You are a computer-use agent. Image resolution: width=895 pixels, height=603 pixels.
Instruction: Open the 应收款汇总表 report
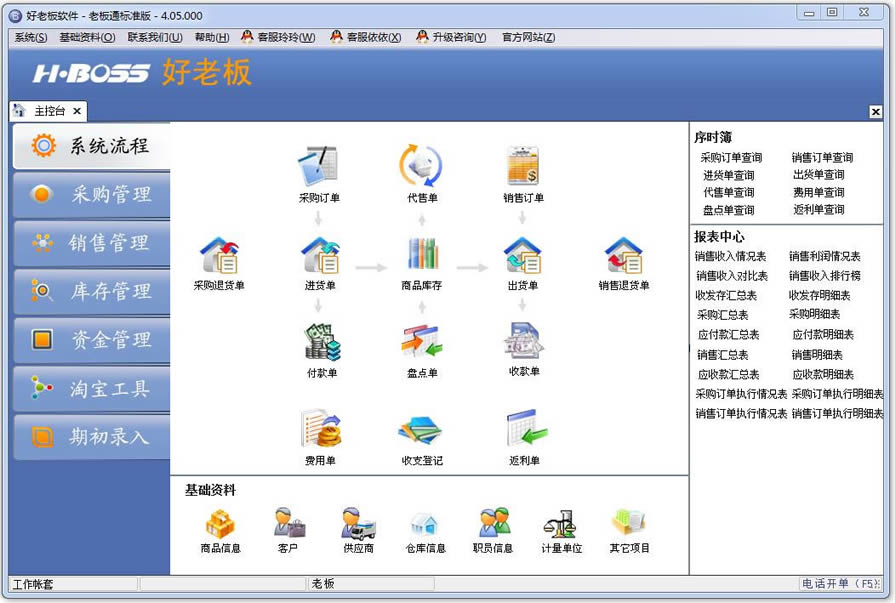729,375
